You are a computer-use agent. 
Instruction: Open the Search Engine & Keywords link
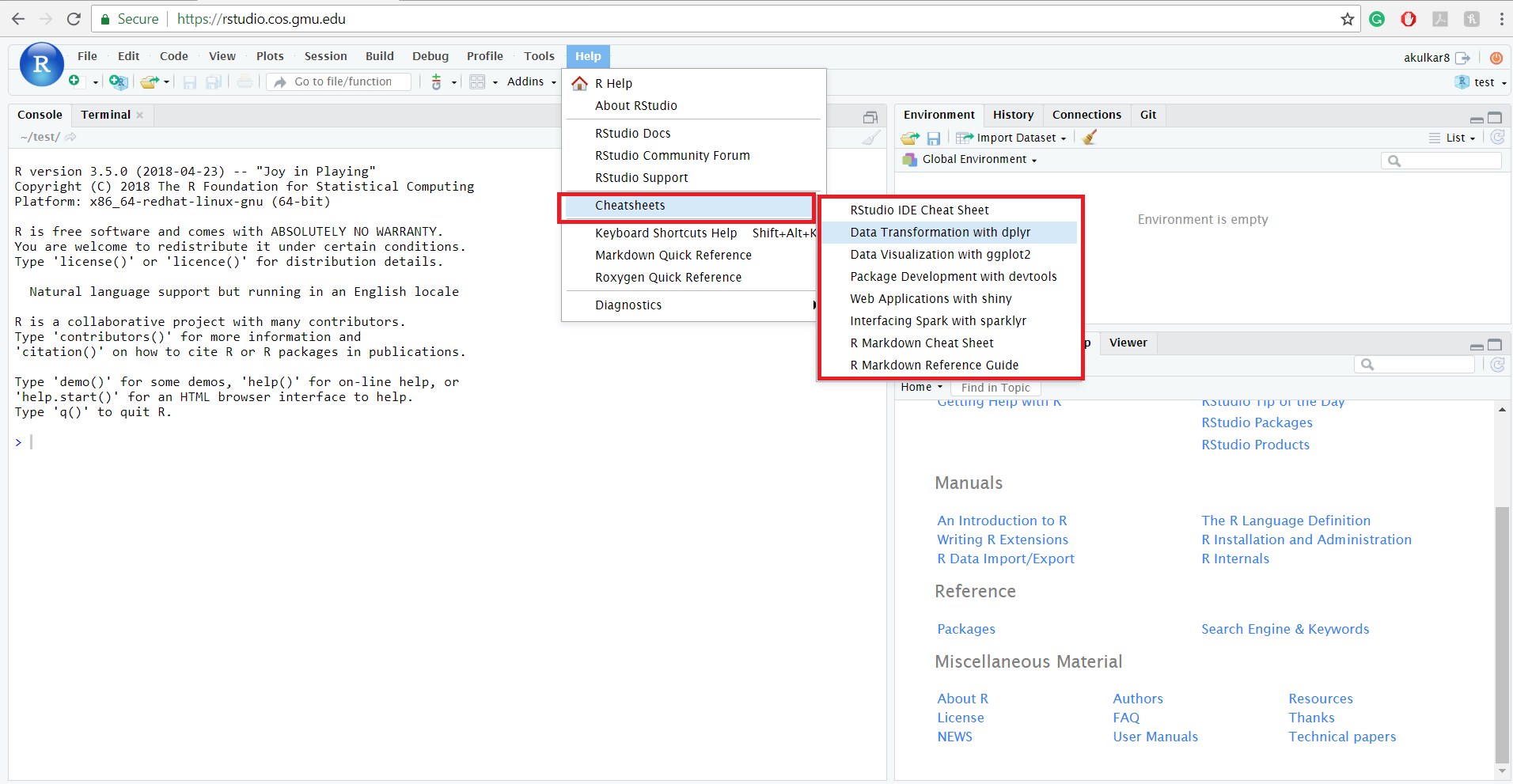(x=1285, y=629)
